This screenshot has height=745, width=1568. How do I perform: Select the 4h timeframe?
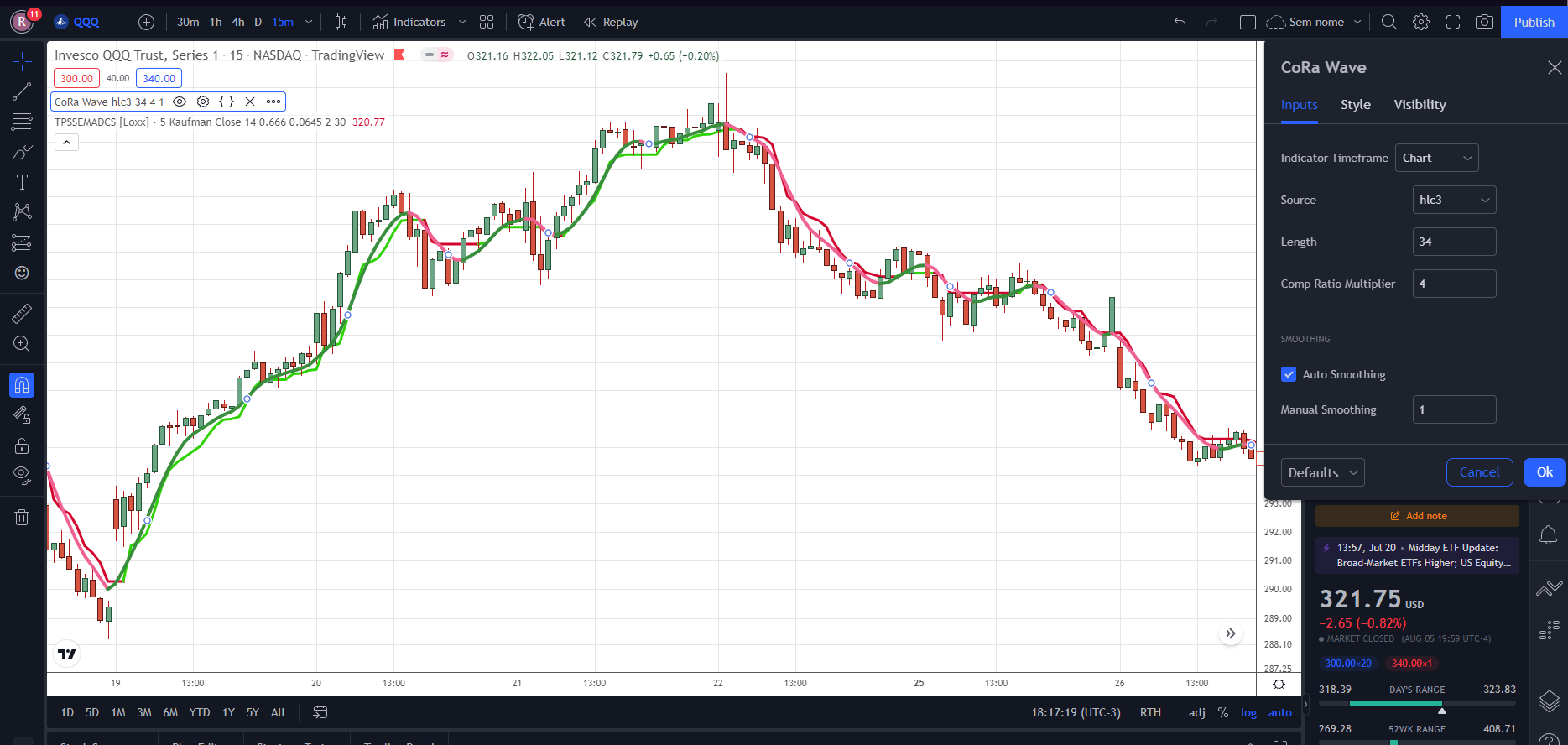238,22
